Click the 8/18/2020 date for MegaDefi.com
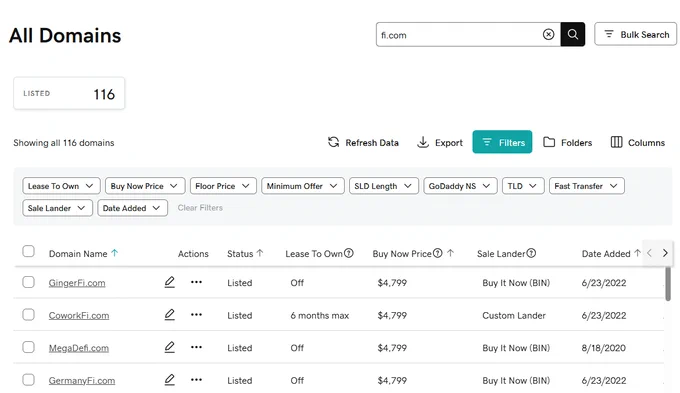Viewport: 680px width, 393px height. 604,348
